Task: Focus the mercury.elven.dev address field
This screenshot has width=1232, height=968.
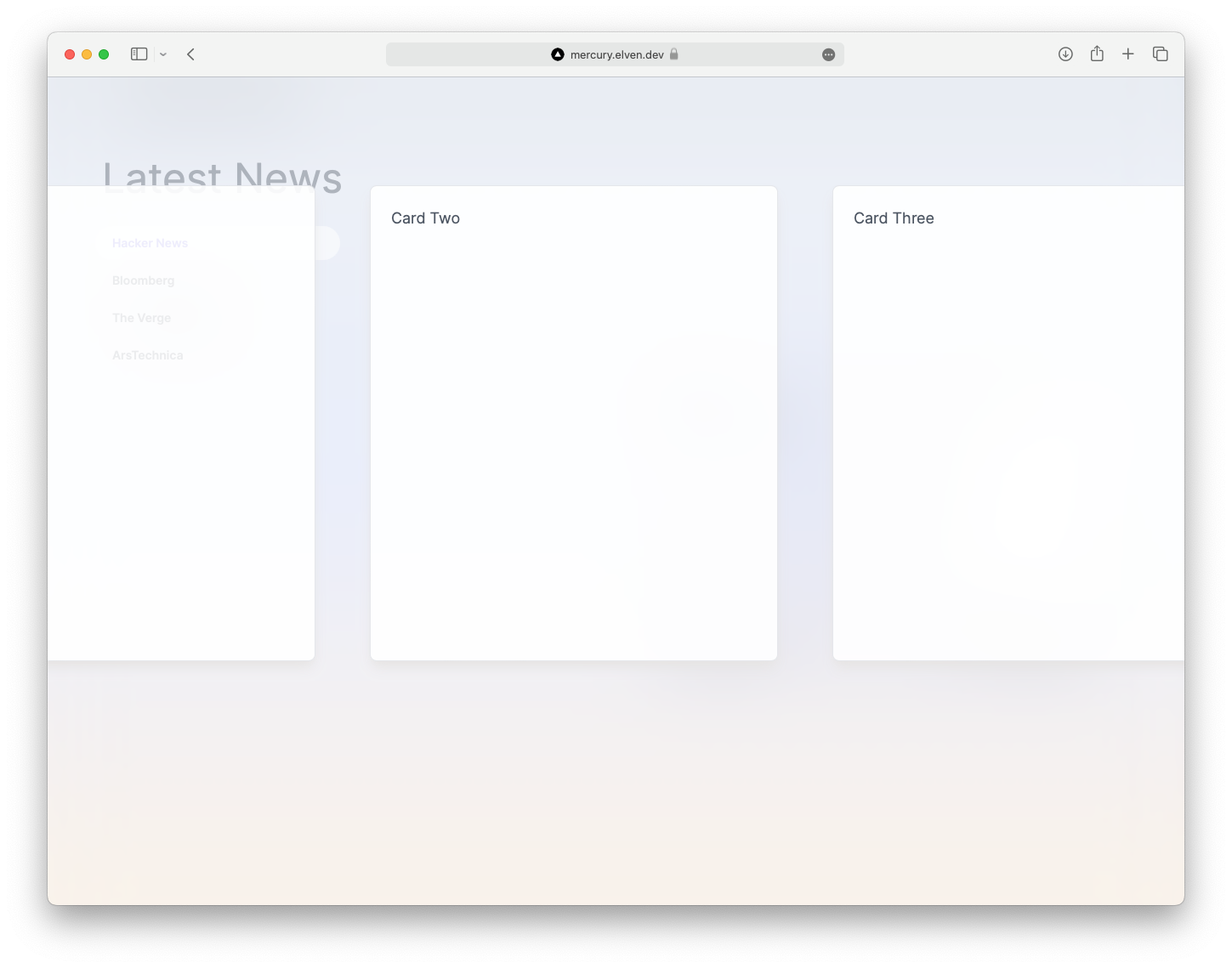Action: point(616,54)
